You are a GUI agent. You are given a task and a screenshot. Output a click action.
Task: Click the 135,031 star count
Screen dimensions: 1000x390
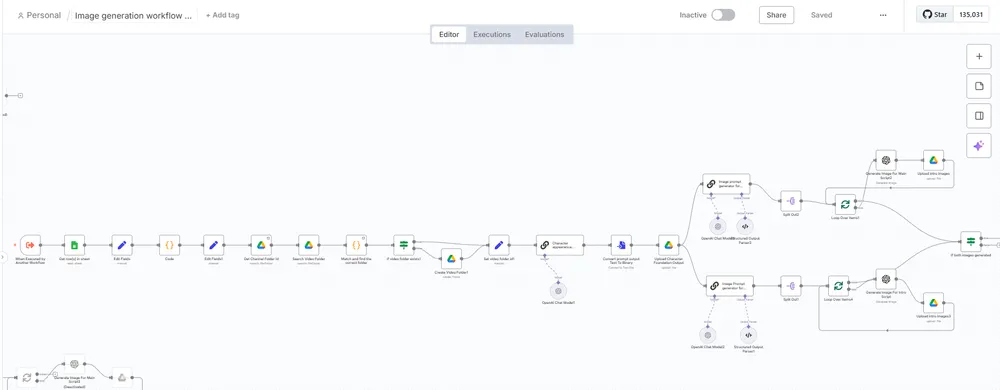point(971,14)
